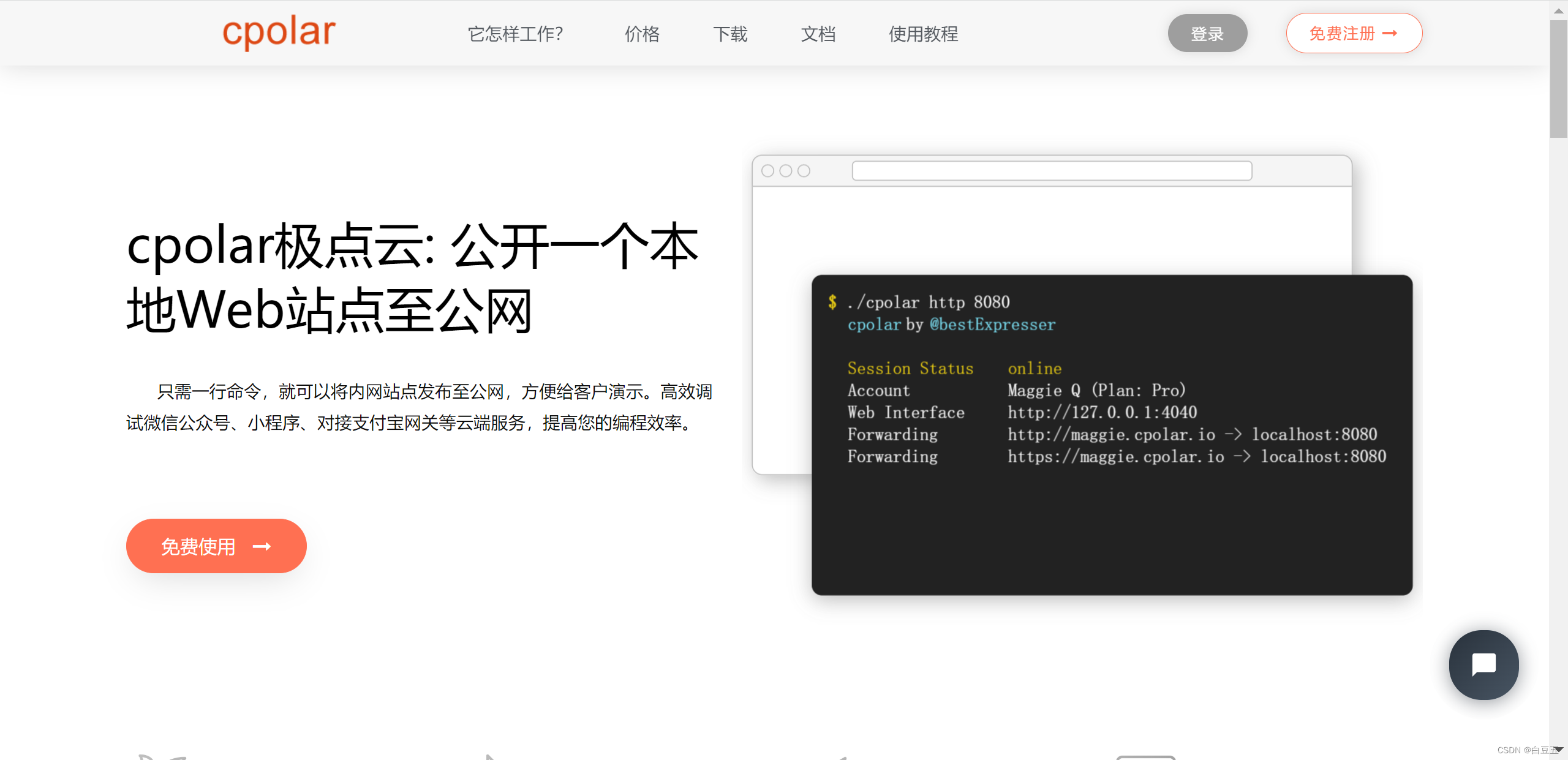Image resolution: width=1568 pixels, height=760 pixels.
Task: Open the 它怎样工作? menu item
Action: (x=515, y=34)
